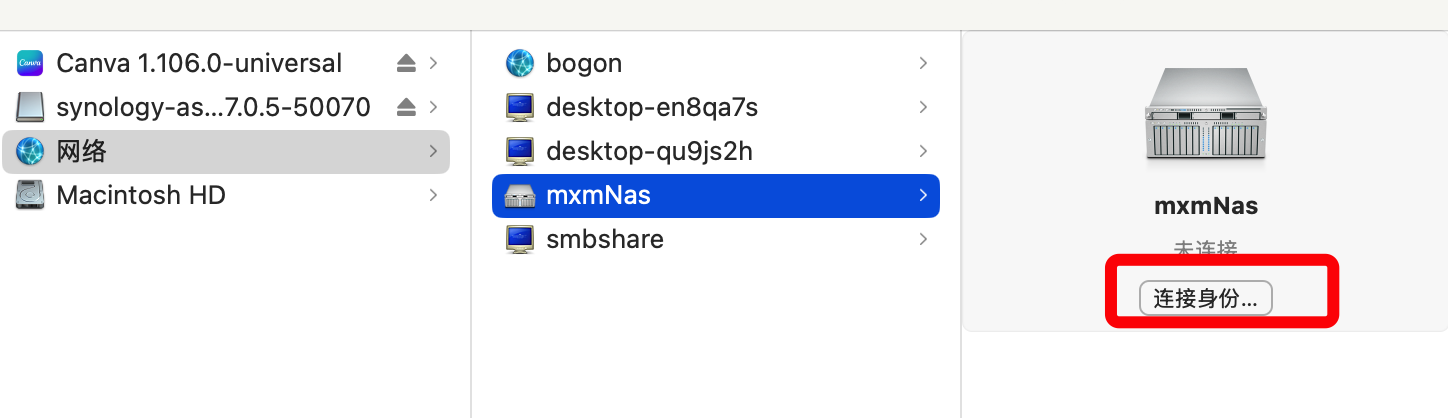Click the mxmNas server icon in list
1448x418 pixels.
pyautogui.click(x=521, y=196)
